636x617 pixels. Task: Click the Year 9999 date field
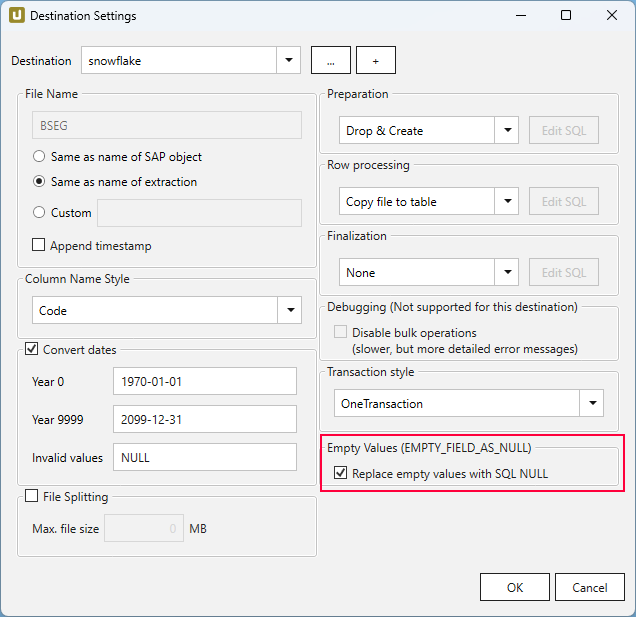pos(205,419)
